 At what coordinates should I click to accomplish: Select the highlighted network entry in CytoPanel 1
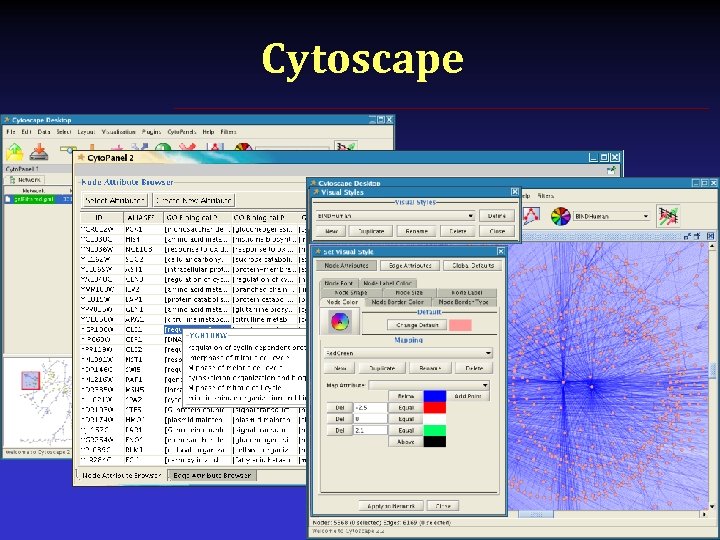[39, 199]
